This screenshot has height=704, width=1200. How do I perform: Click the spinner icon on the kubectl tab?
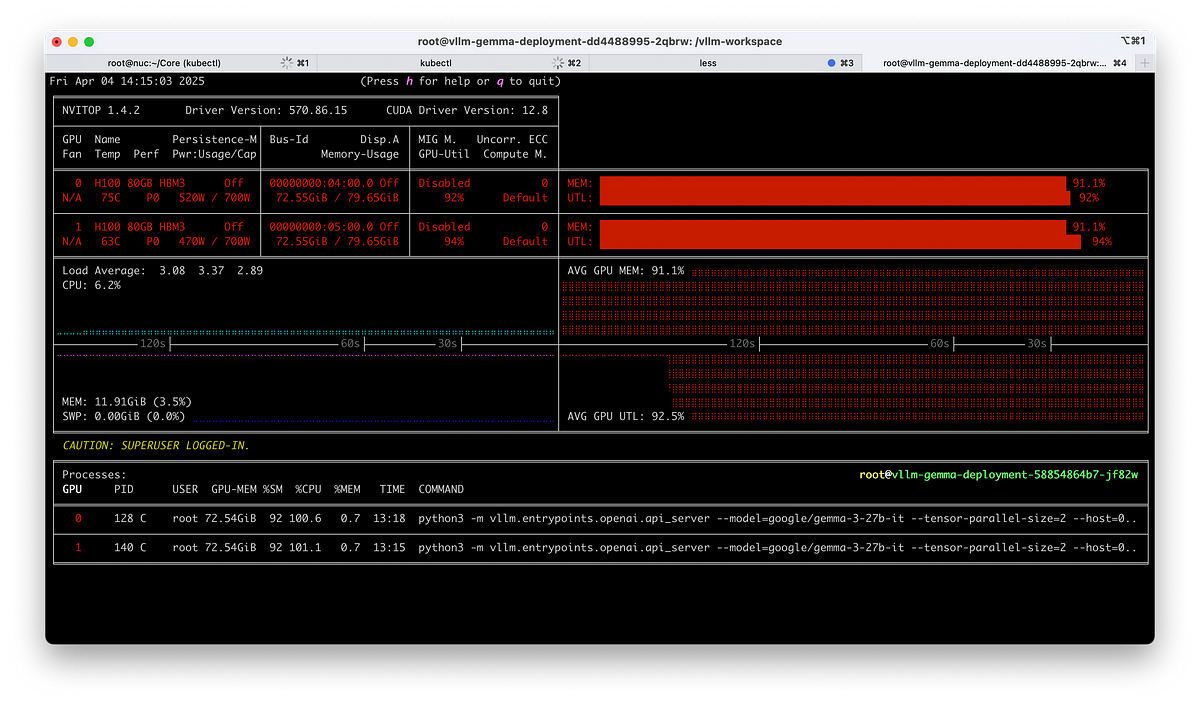(x=558, y=63)
